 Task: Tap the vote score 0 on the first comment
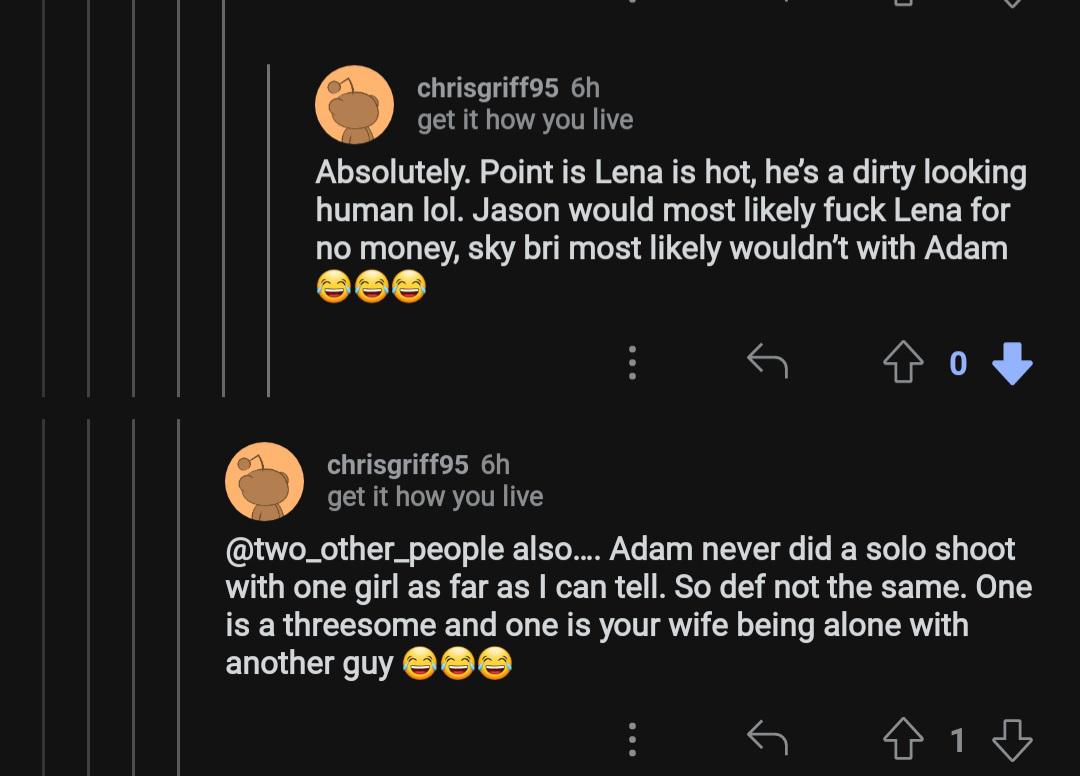coord(957,364)
